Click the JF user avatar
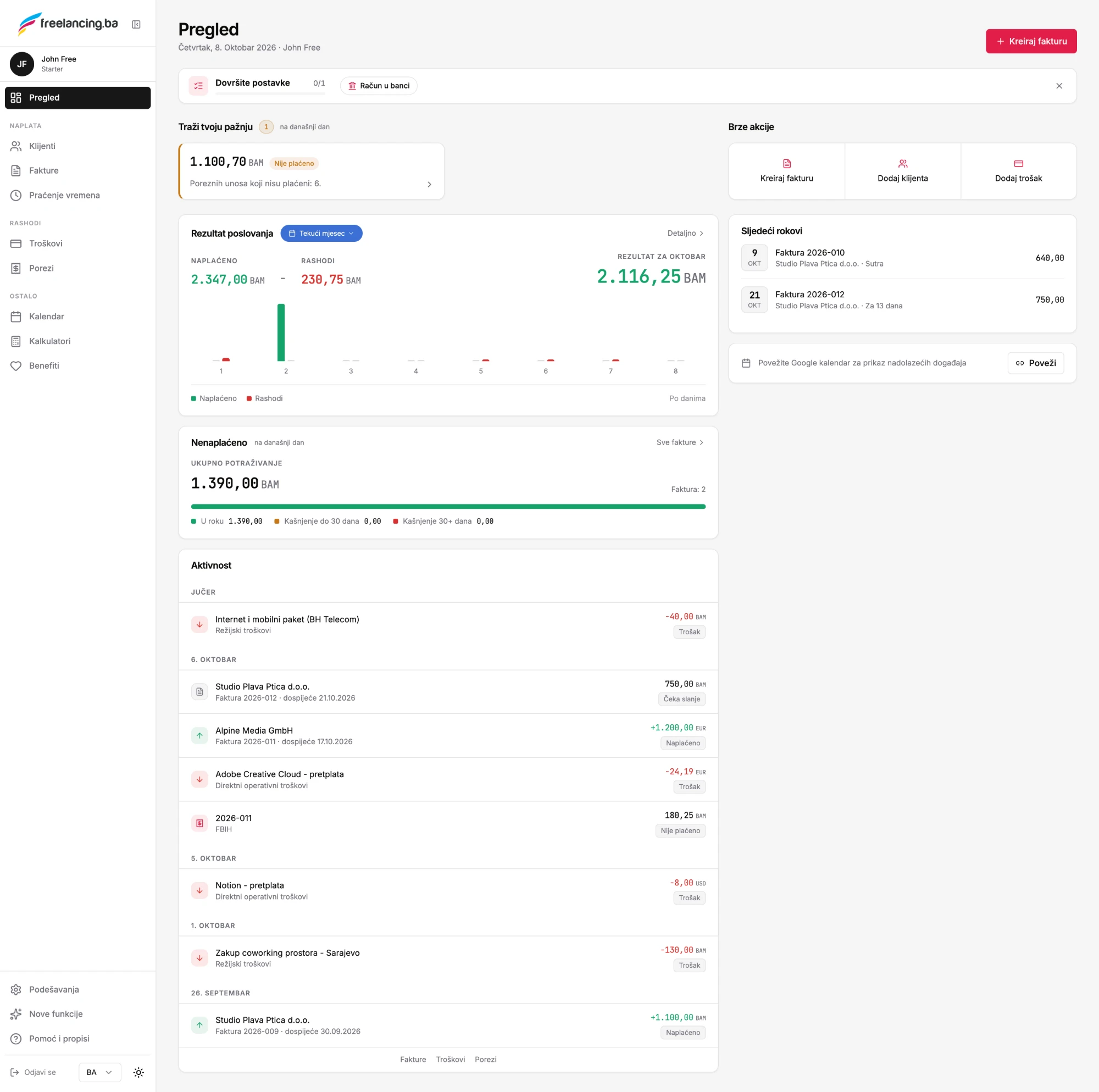The image size is (1099, 1092). (x=21, y=64)
